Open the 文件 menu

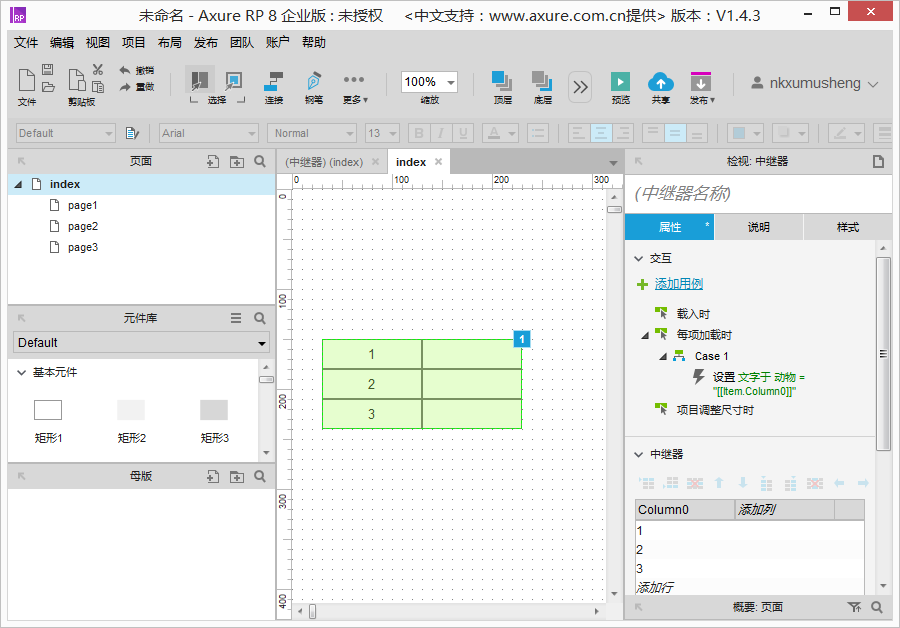[26, 42]
